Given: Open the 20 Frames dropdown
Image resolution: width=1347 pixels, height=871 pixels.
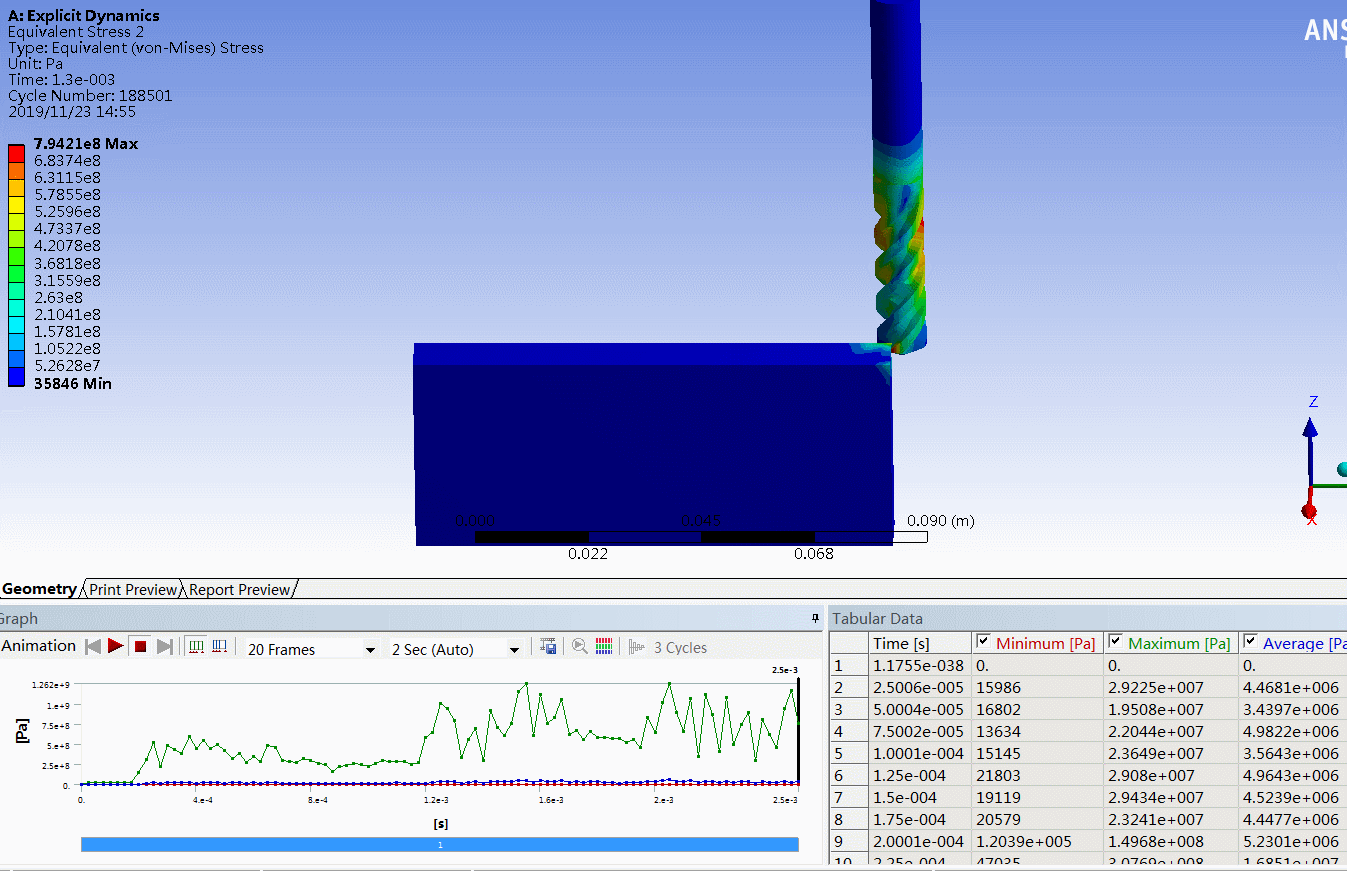Looking at the screenshot, I should (x=370, y=650).
